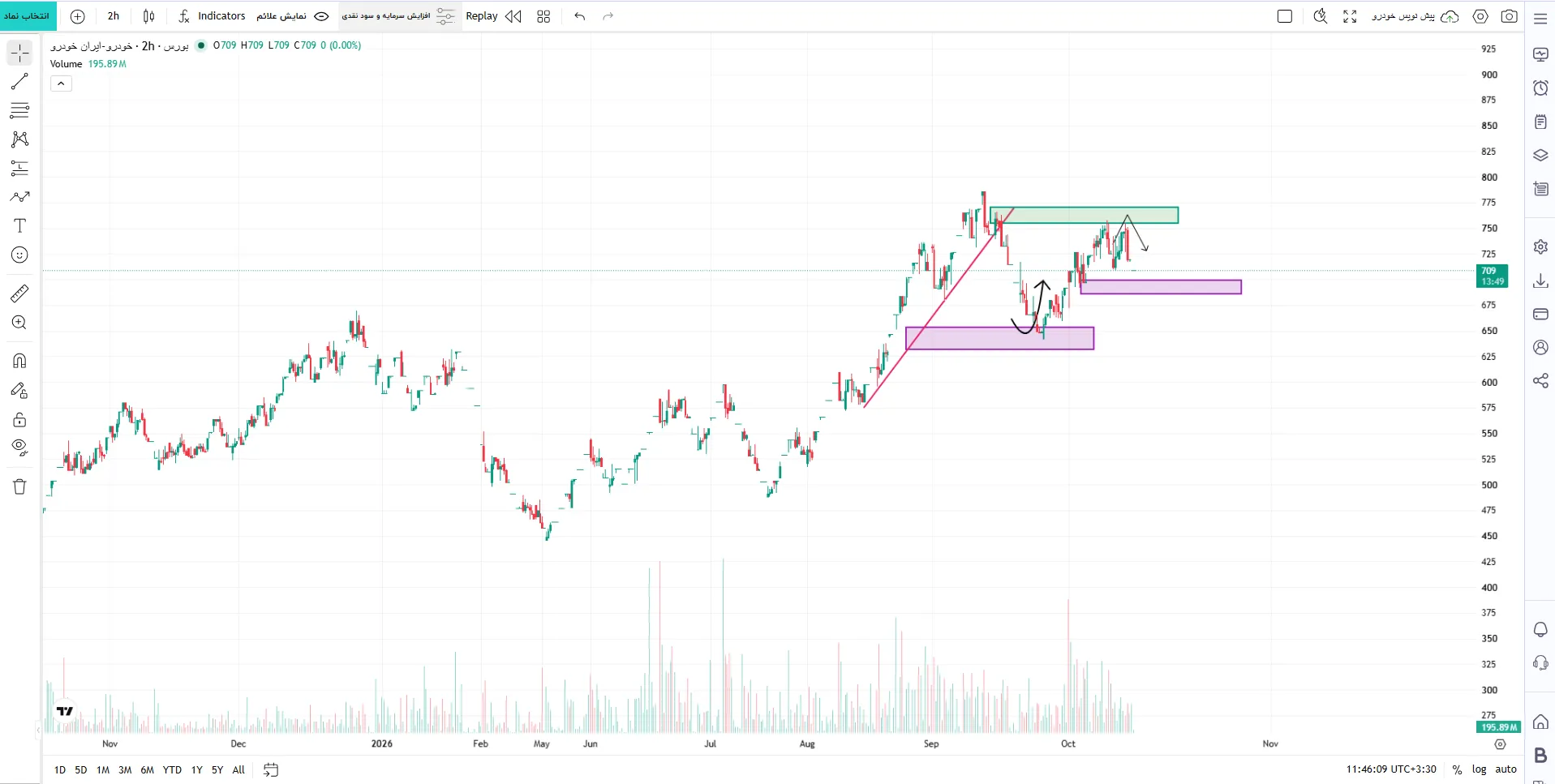Toggle stay in drawing mode

pos(19,391)
